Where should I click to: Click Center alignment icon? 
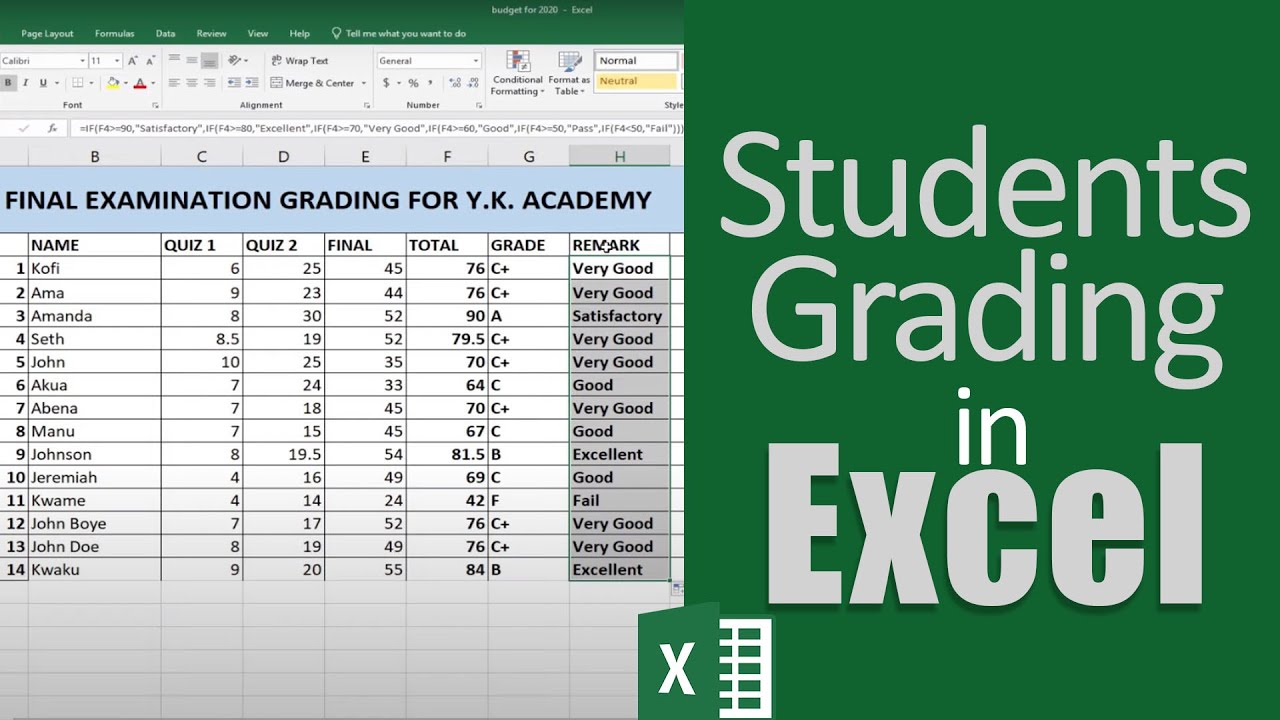point(191,83)
